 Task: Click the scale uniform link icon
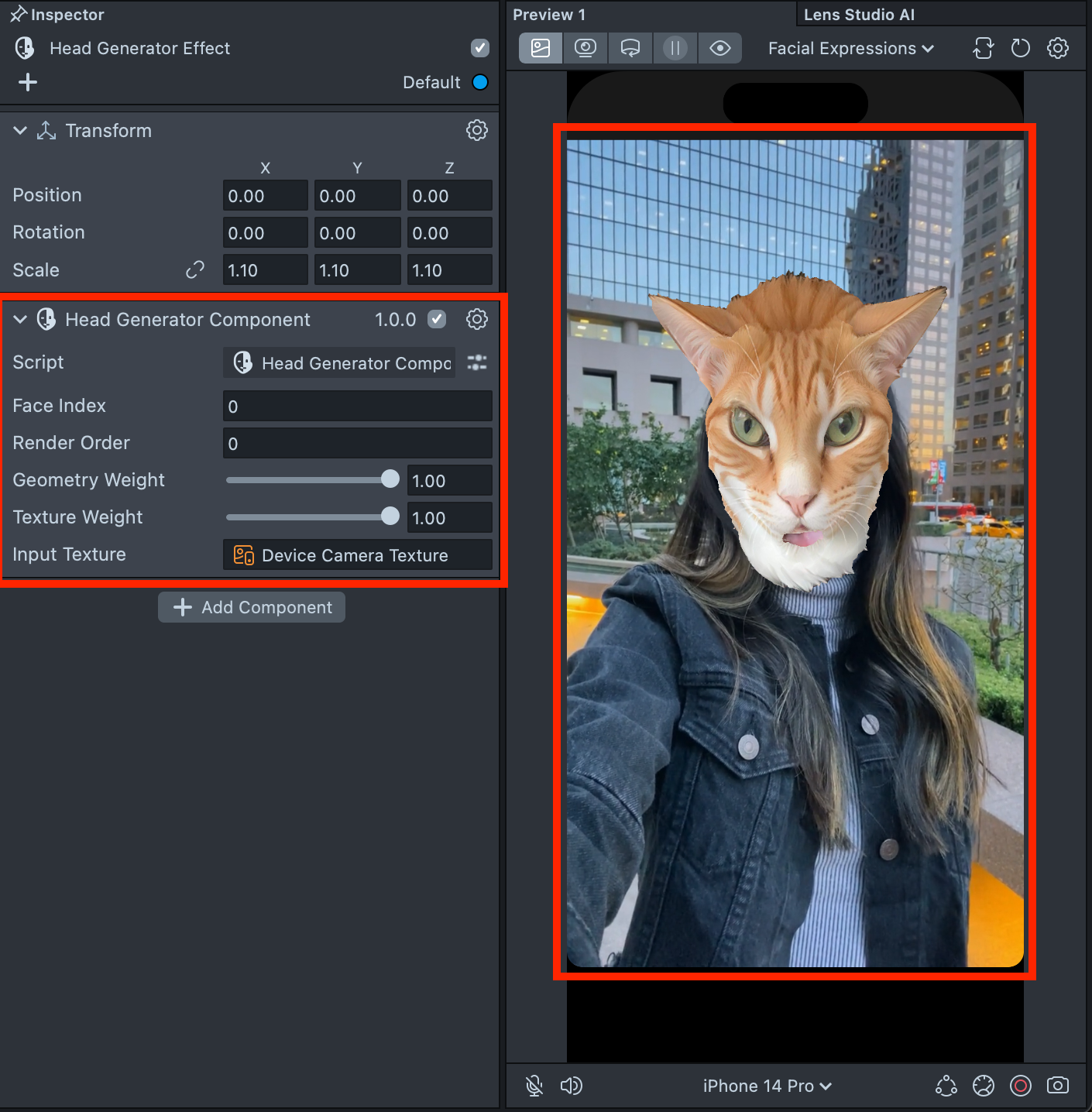(x=195, y=269)
